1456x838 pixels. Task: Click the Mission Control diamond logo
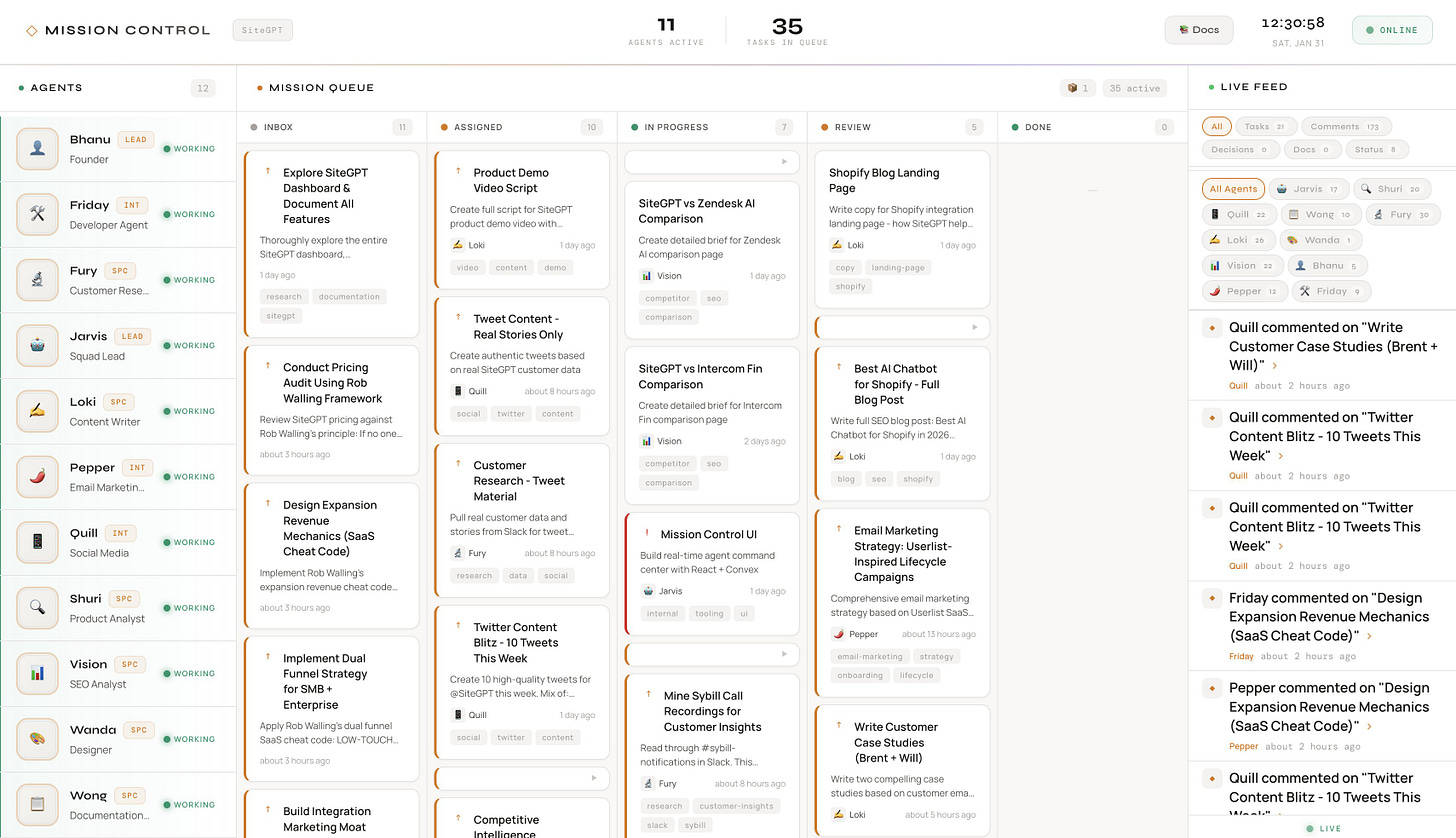31,30
